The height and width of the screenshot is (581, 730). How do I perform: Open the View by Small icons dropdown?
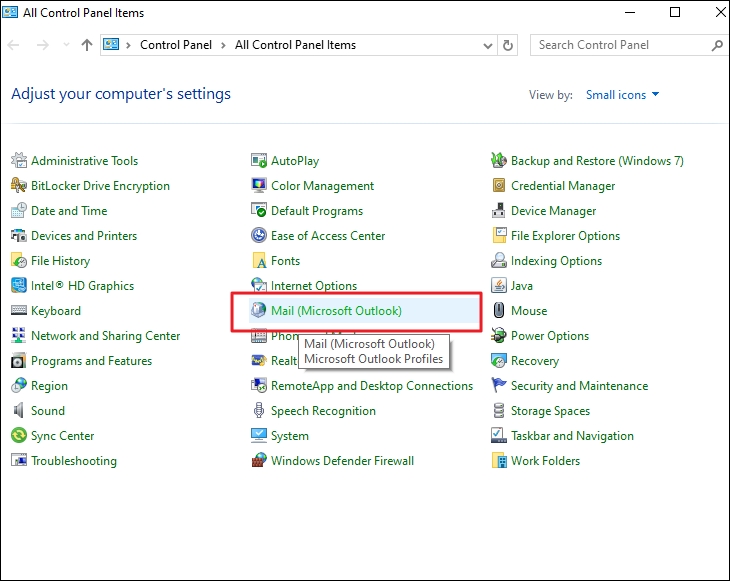tap(622, 95)
